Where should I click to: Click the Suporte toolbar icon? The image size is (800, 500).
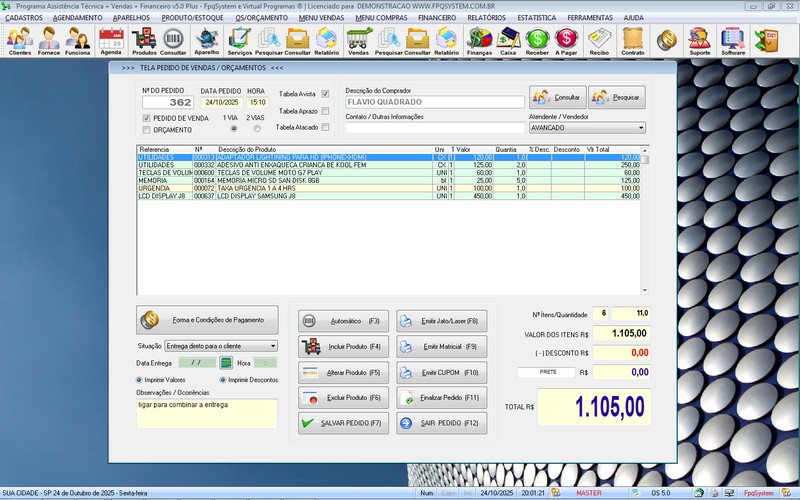(x=700, y=40)
